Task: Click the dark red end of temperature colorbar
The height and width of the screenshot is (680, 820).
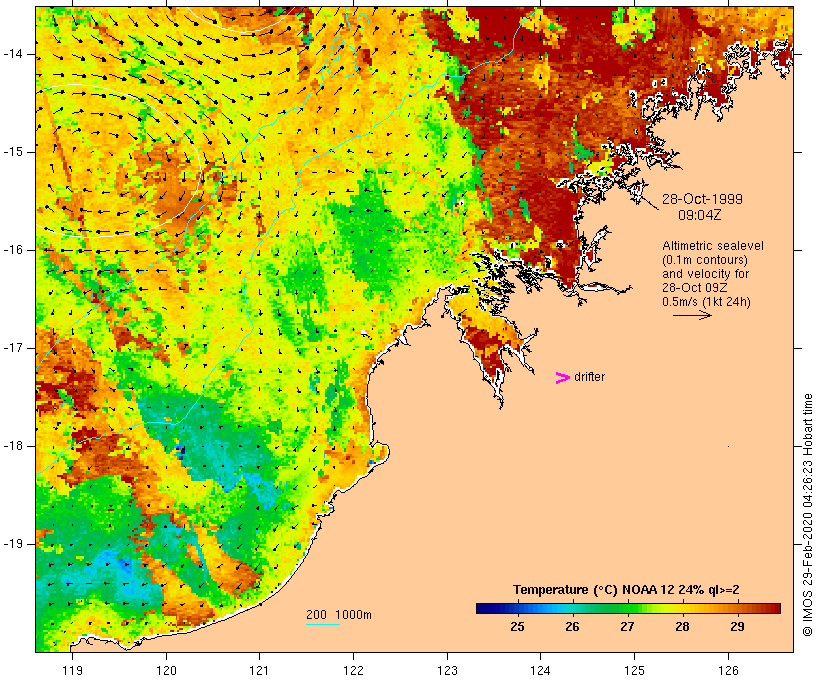Action: coord(773,608)
